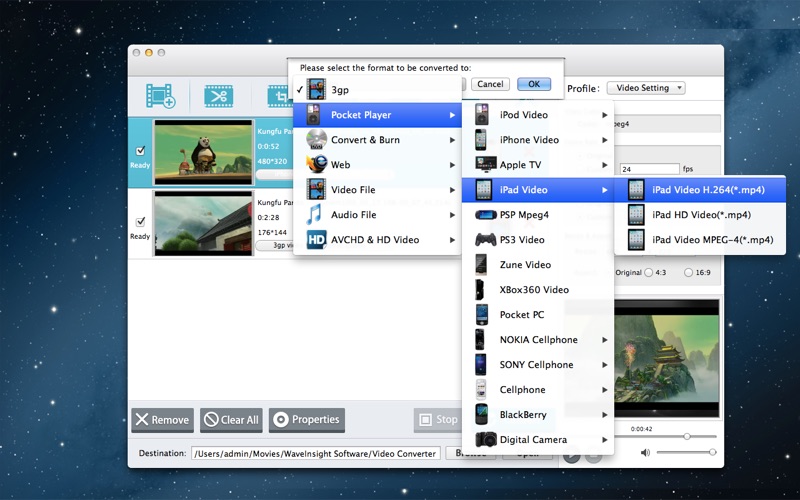Open the Video Setting profile dropdown
Image resolution: width=800 pixels, height=500 pixels.
(x=646, y=88)
